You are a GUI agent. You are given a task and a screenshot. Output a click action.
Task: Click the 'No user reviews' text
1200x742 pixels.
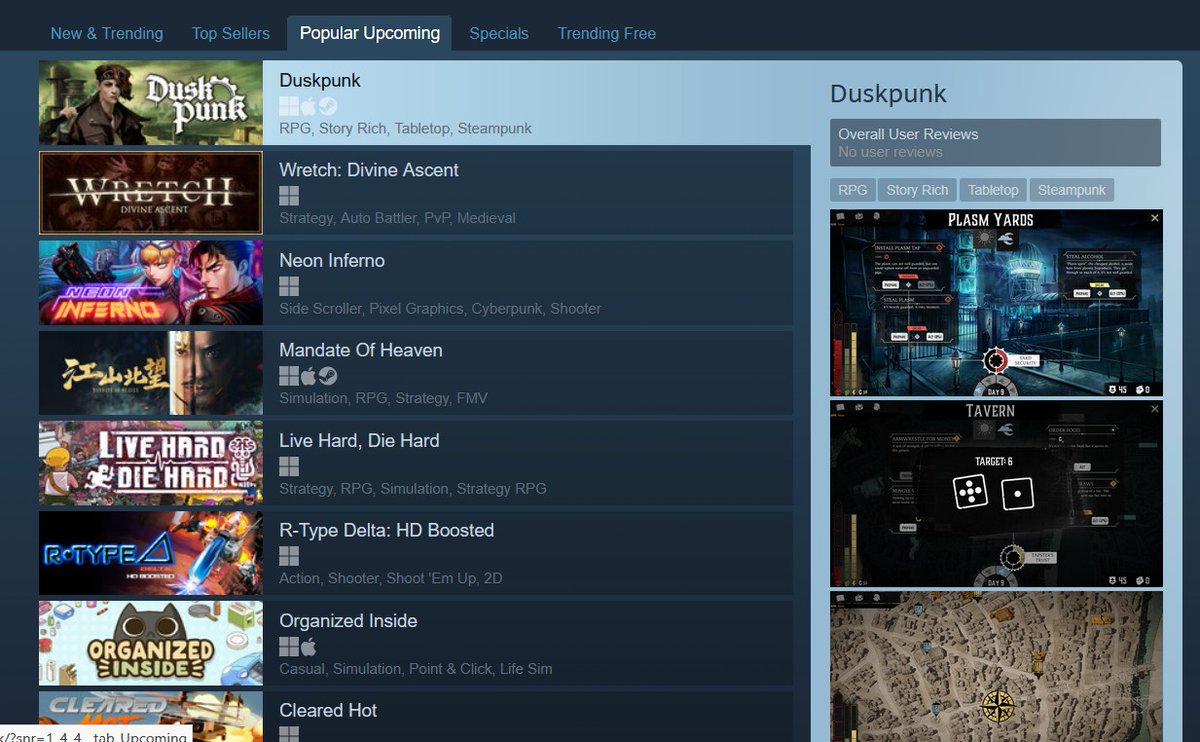coord(891,152)
